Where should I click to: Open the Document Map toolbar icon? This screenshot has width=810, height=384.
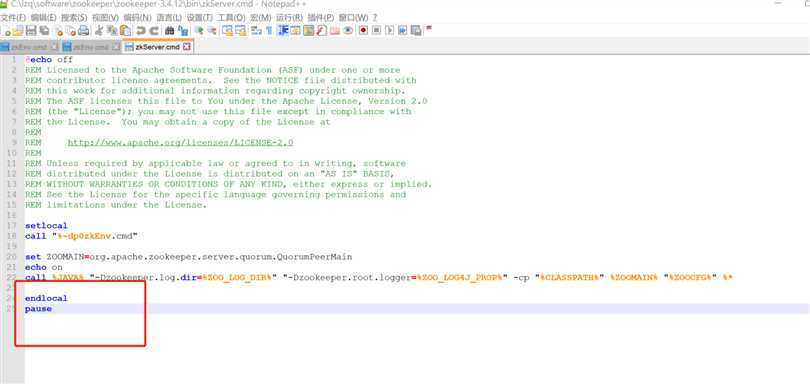coord(308,30)
